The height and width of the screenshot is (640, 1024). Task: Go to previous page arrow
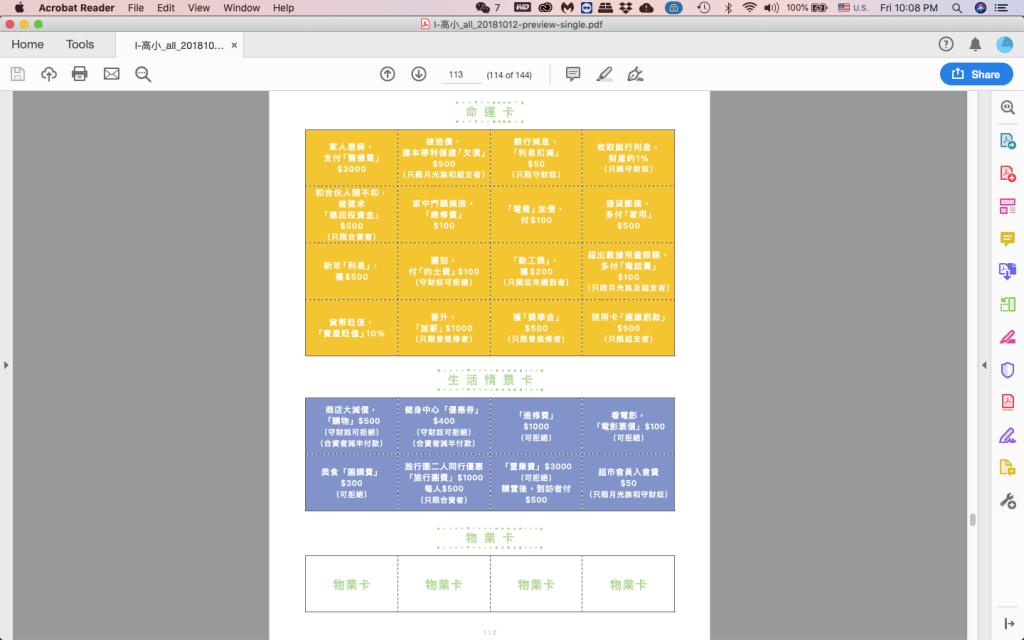(x=388, y=74)
